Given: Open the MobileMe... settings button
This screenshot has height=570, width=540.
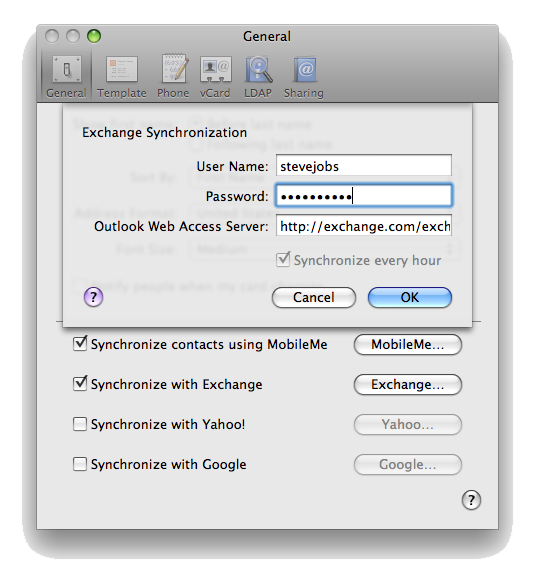Looking at the screenshot, I should tap(408, 344).
